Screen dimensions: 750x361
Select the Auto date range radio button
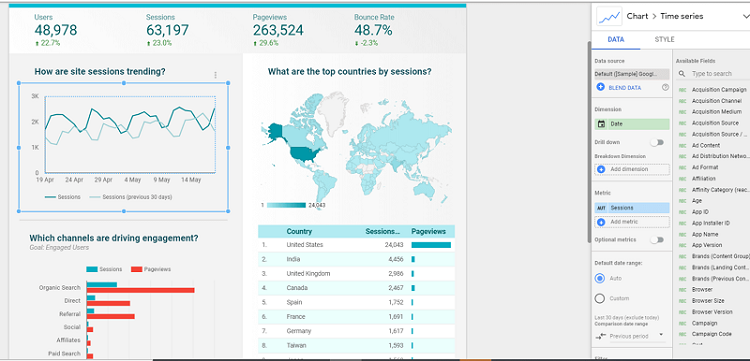[x=599, y=278]
